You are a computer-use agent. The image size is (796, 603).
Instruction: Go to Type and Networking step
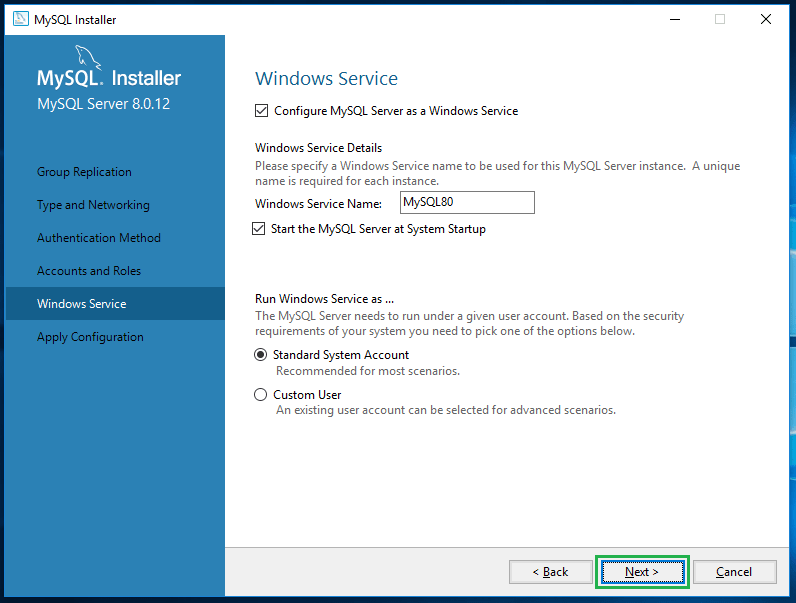click(93, 205)
